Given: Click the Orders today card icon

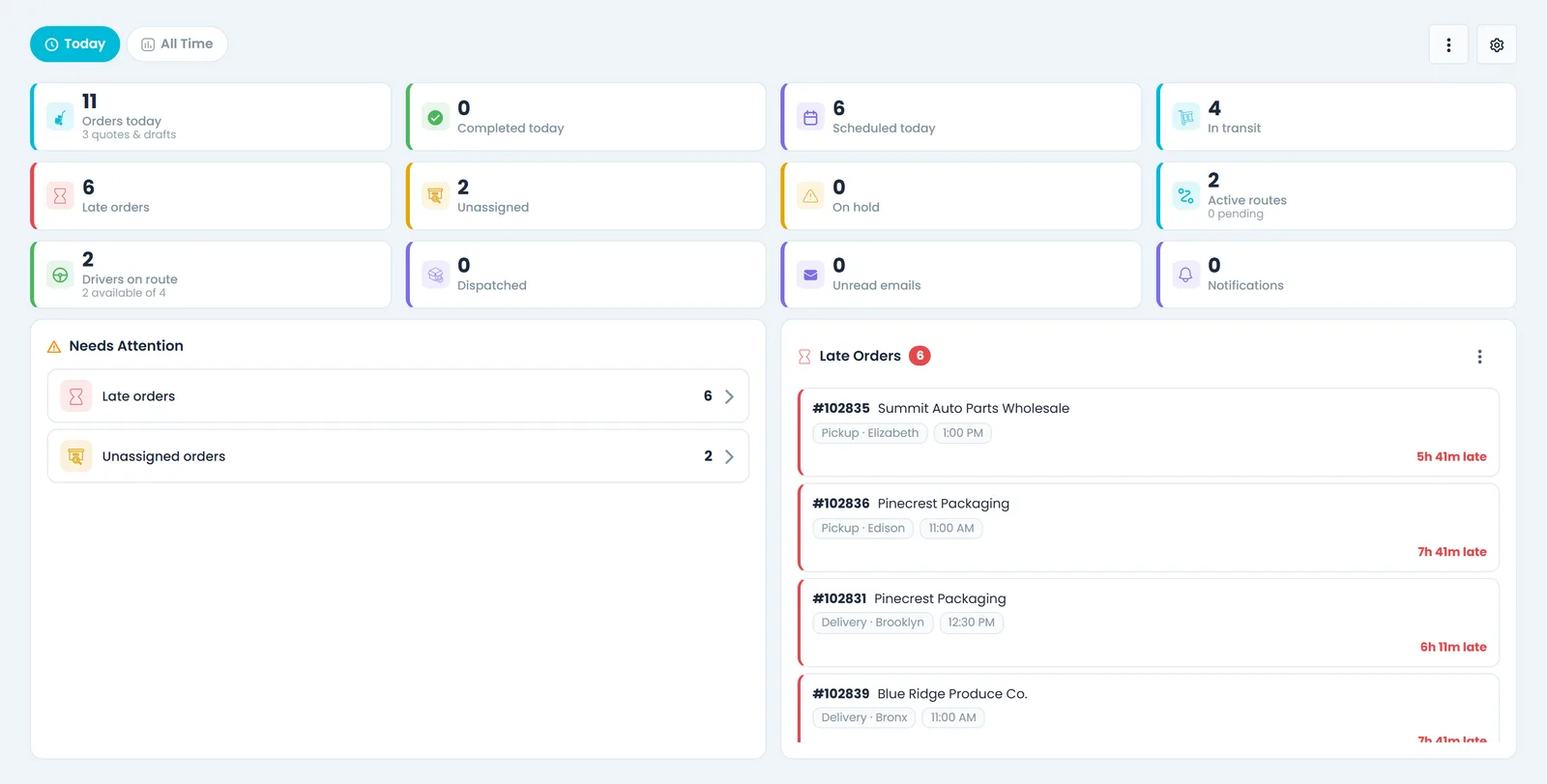Looking at the screenshot, I should pos(60,117).
